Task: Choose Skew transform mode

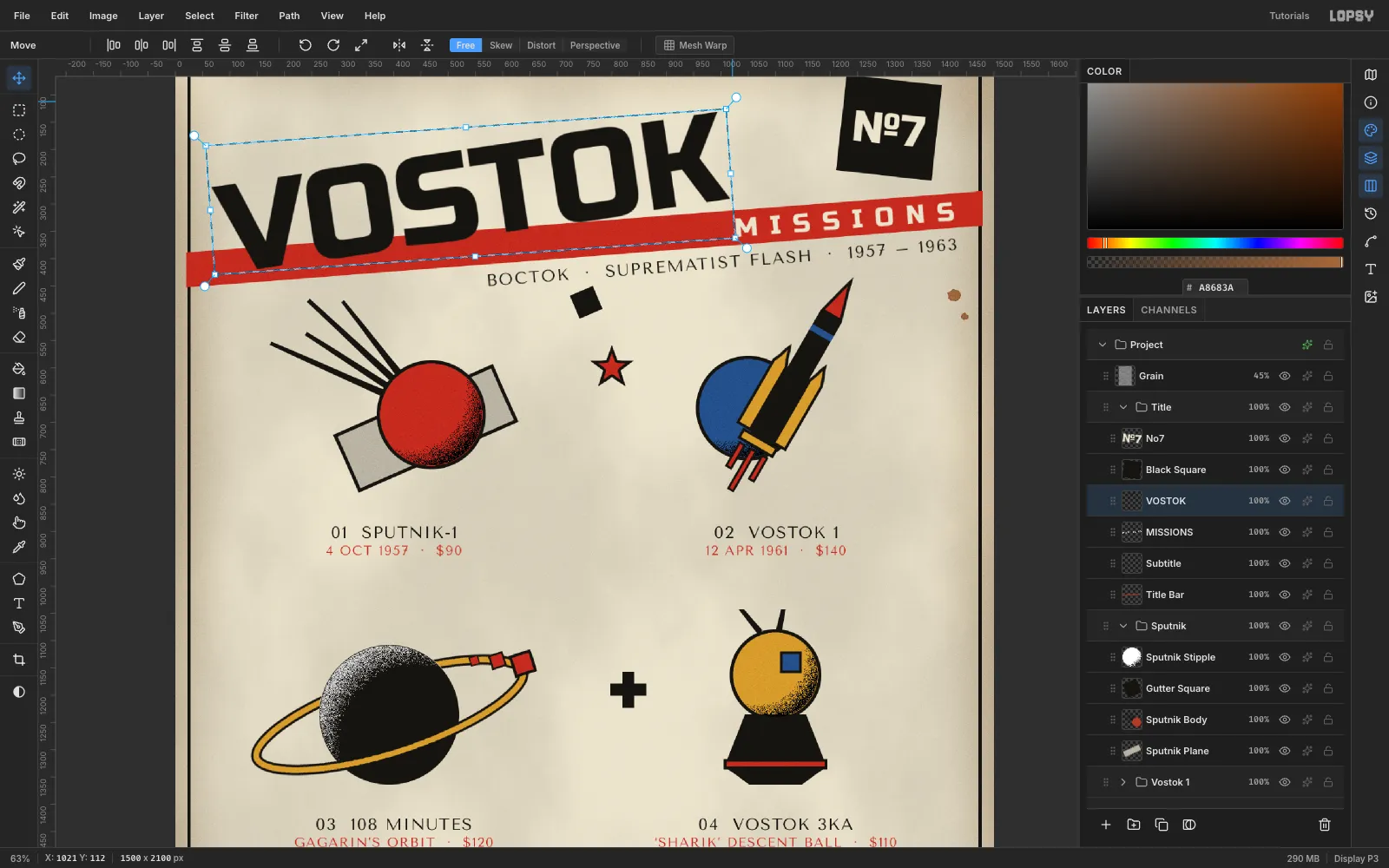Action: click(501, 45)
